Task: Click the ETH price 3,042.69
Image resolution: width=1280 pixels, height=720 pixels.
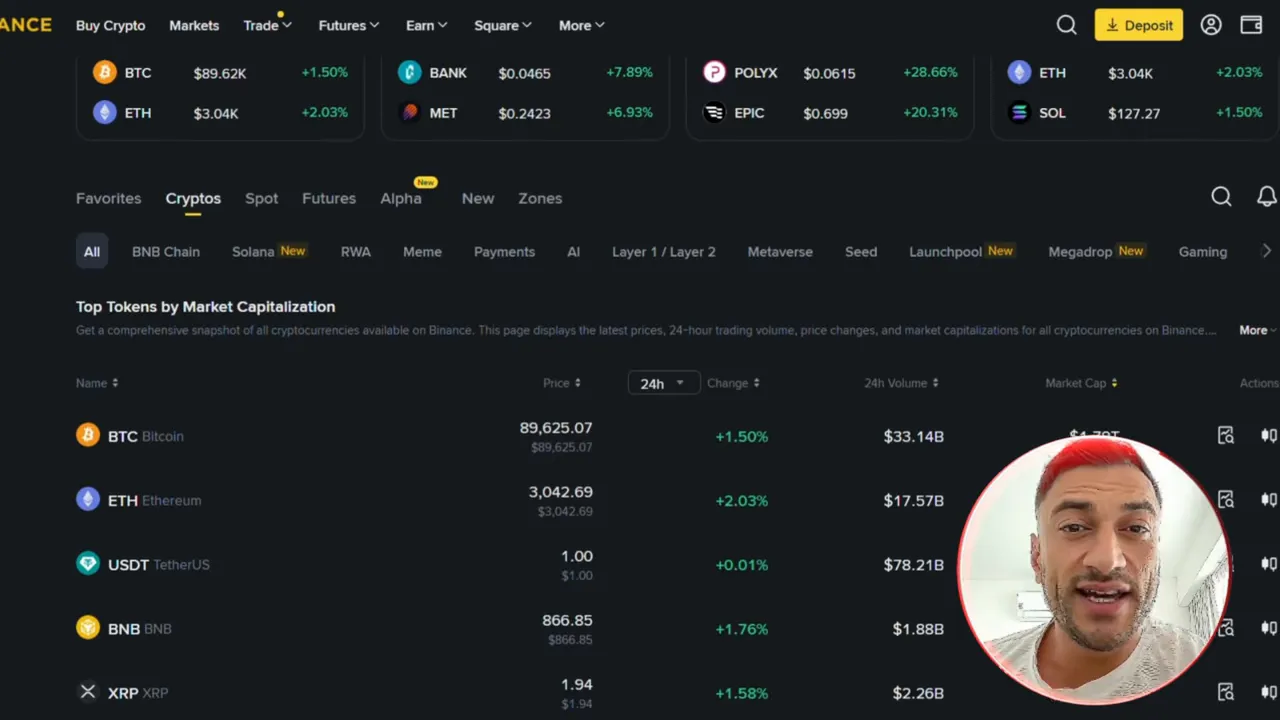Action: tap(560, 492)
